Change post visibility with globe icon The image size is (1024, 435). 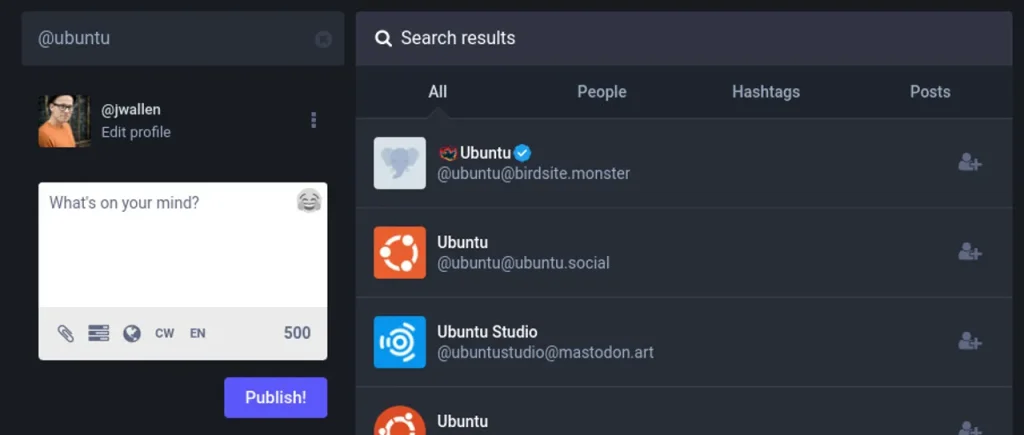coord(132,334)
